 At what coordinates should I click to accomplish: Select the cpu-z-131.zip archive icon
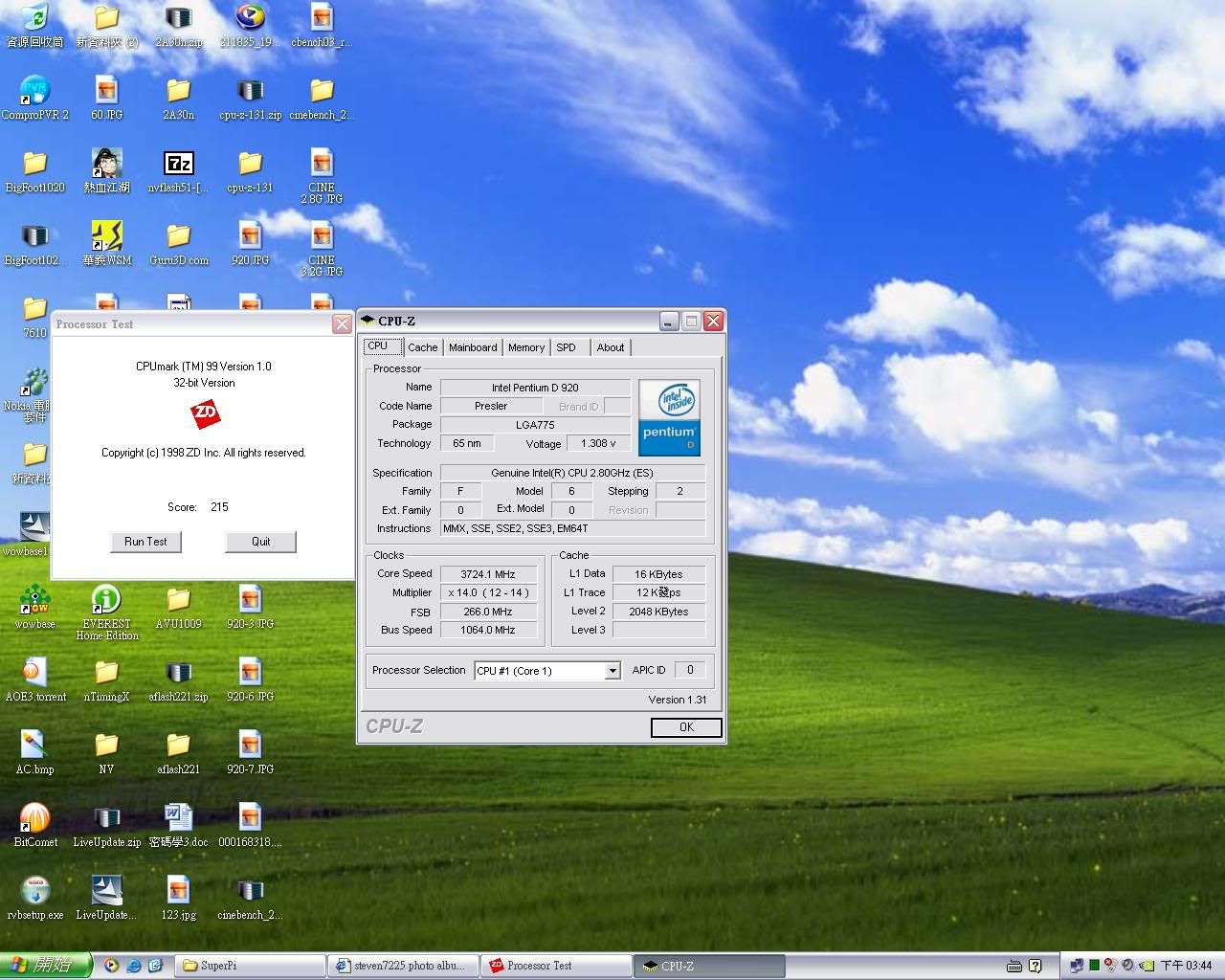(250, 98)
